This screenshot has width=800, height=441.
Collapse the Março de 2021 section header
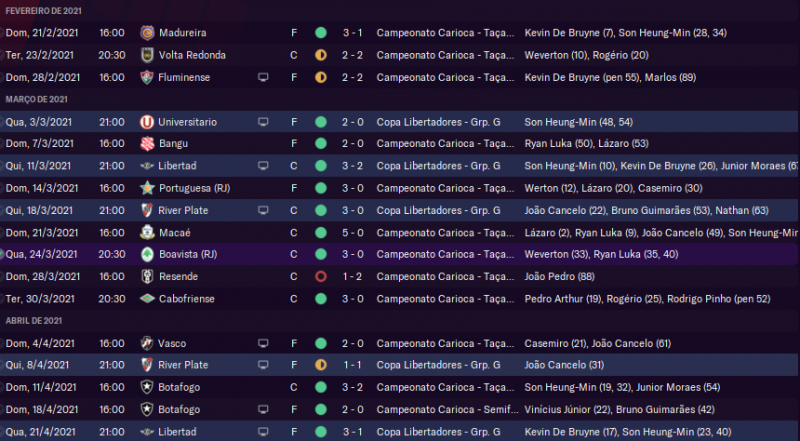click(36, 99)
